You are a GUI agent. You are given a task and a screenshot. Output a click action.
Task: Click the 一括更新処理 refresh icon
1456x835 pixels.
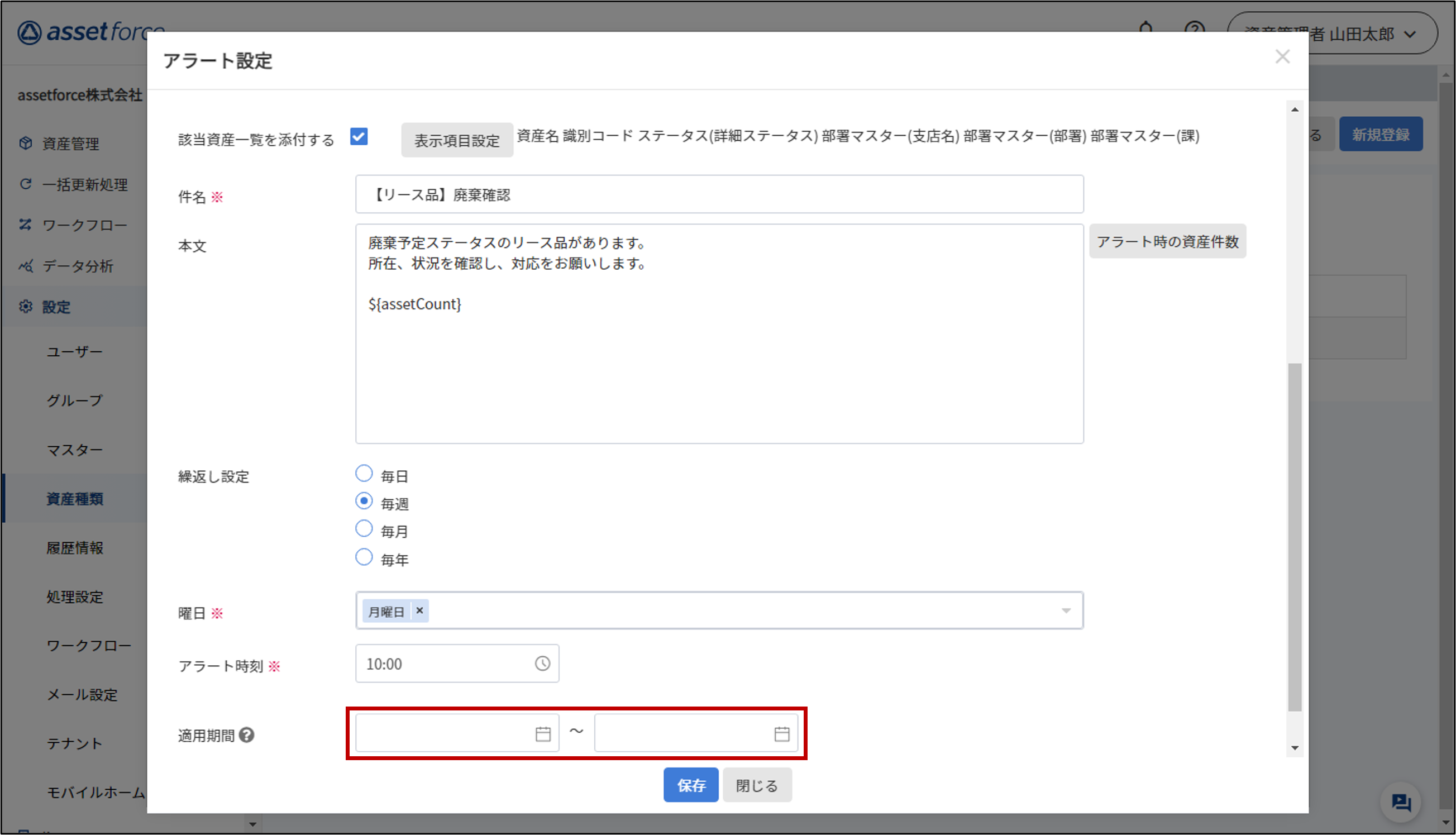click(x=25, y=184)
